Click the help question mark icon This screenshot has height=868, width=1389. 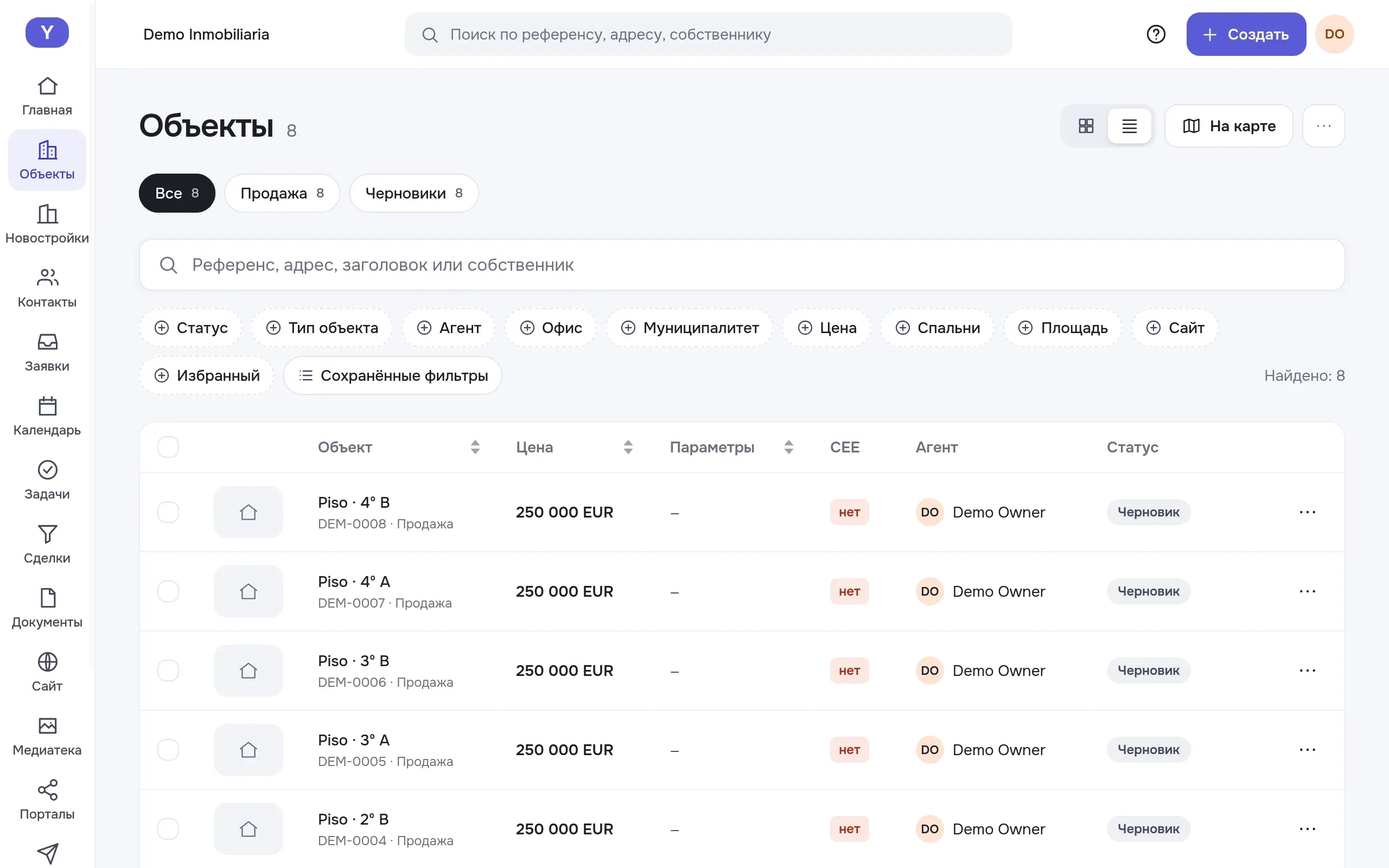tap(1155, 34)
